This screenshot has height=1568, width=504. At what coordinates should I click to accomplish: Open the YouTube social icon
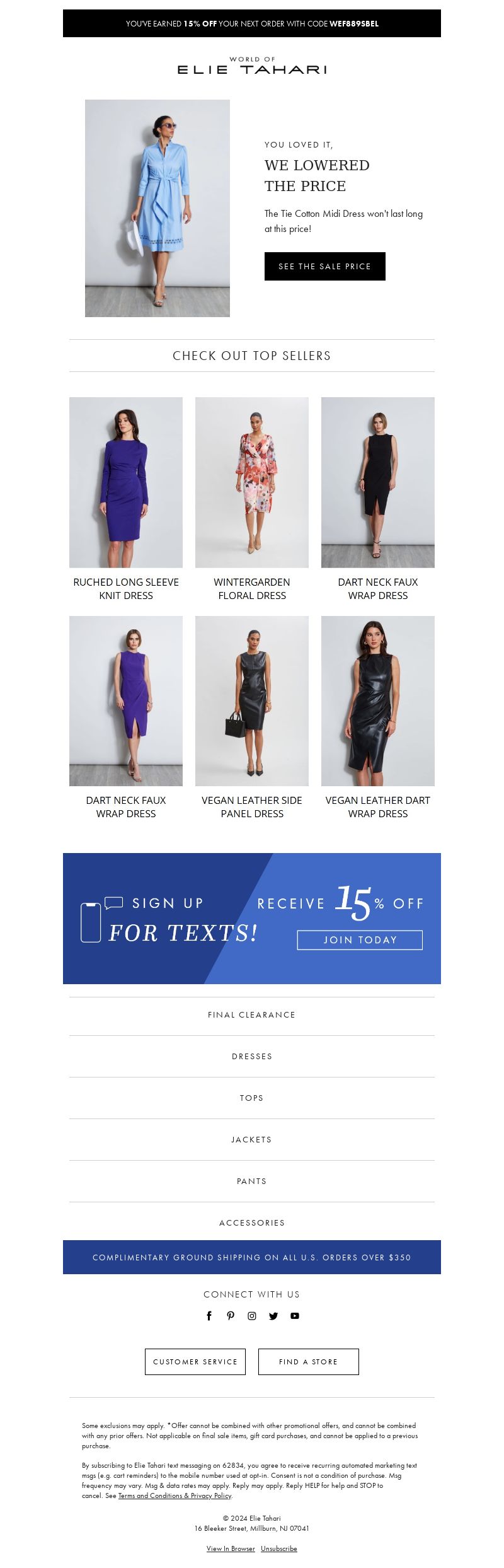click(295, 1315)
